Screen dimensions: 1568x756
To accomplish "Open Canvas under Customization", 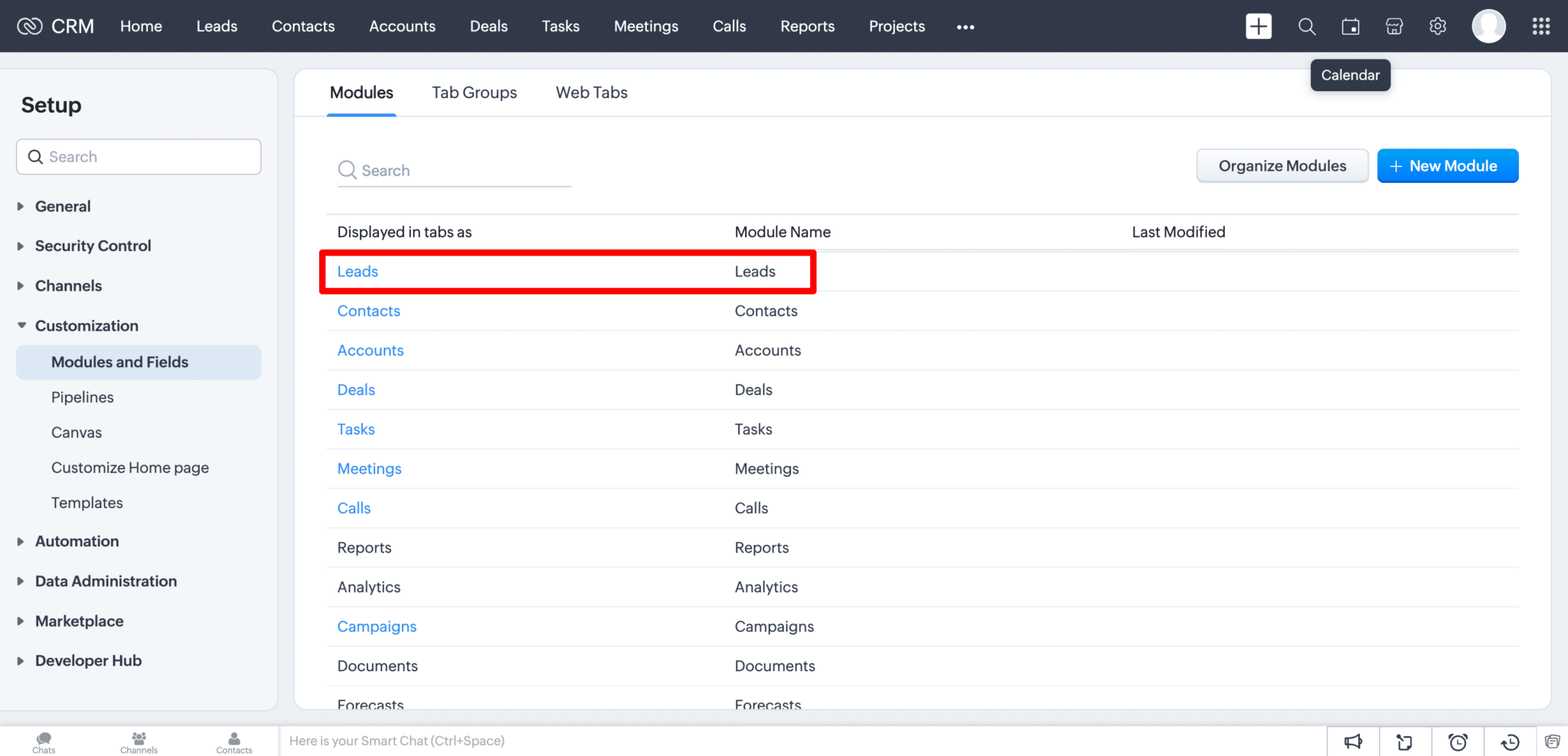I will click(77, 432).
